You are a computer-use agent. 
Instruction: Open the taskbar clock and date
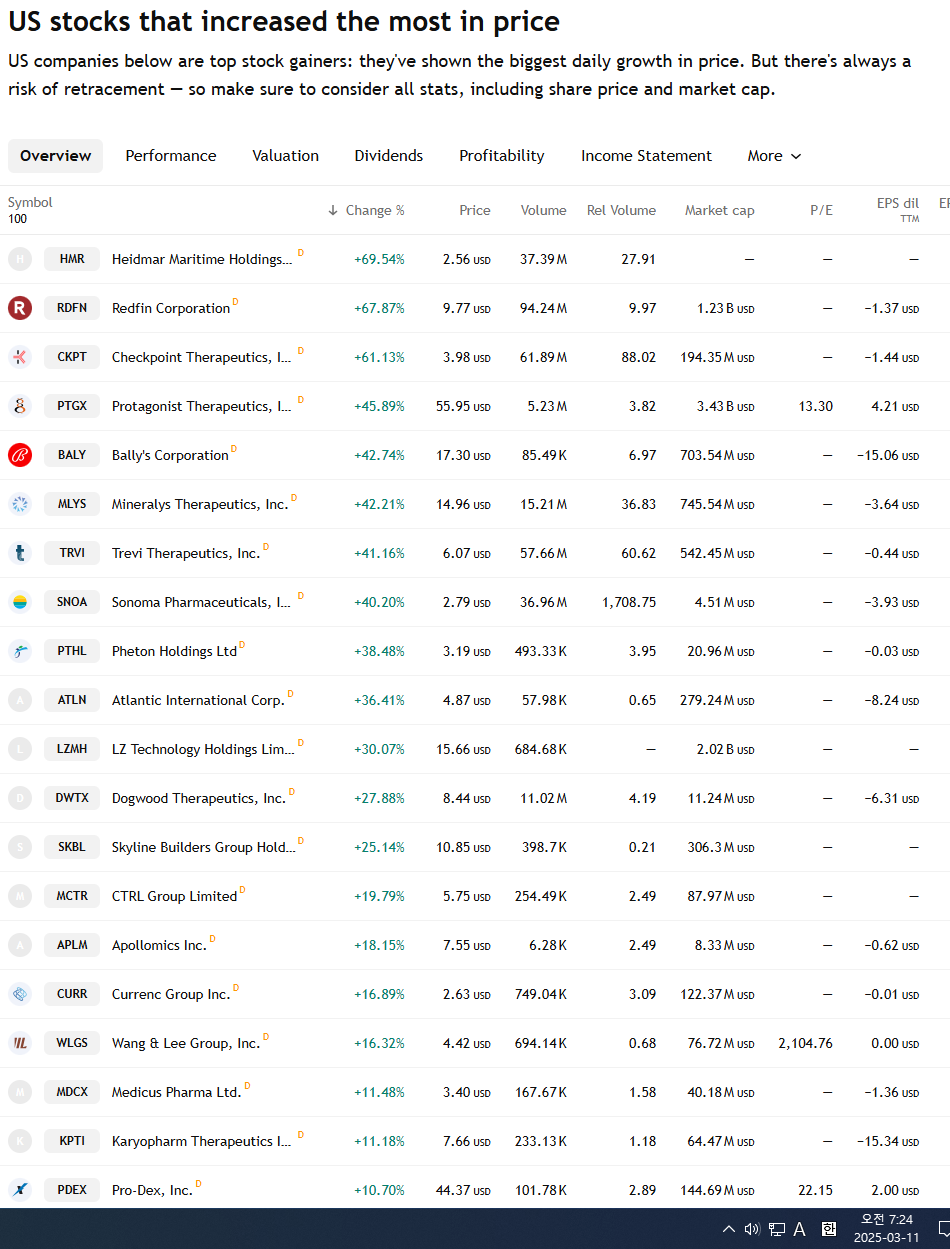tap(886, 1229)
